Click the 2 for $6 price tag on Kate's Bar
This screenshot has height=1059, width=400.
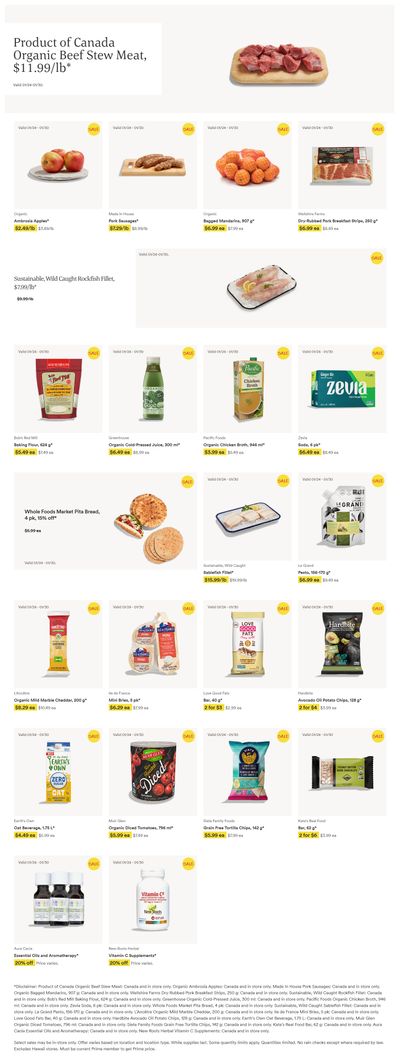[307, 835]
